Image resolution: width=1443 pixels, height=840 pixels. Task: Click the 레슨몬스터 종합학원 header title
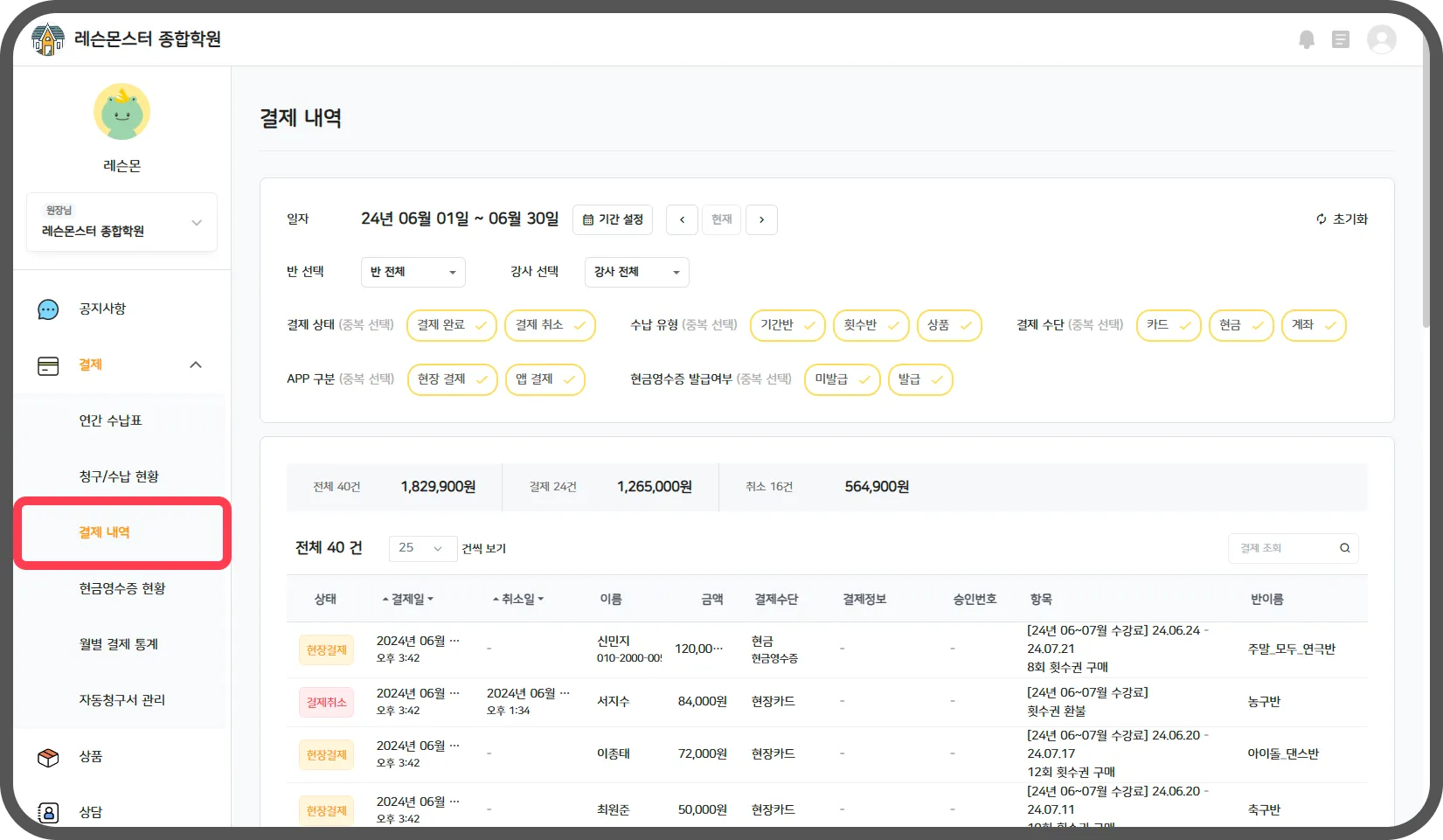pyautogui.click(x=148, y=39)
